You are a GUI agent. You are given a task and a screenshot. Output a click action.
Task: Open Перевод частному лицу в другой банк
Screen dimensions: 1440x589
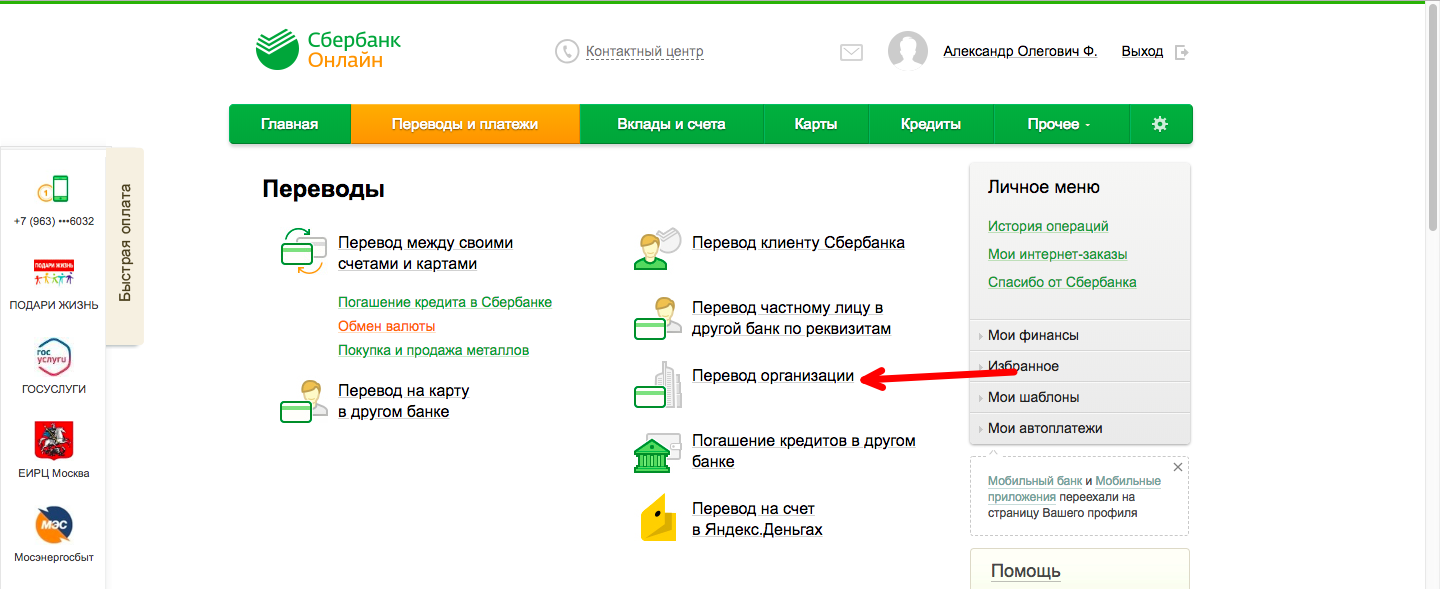791,318
